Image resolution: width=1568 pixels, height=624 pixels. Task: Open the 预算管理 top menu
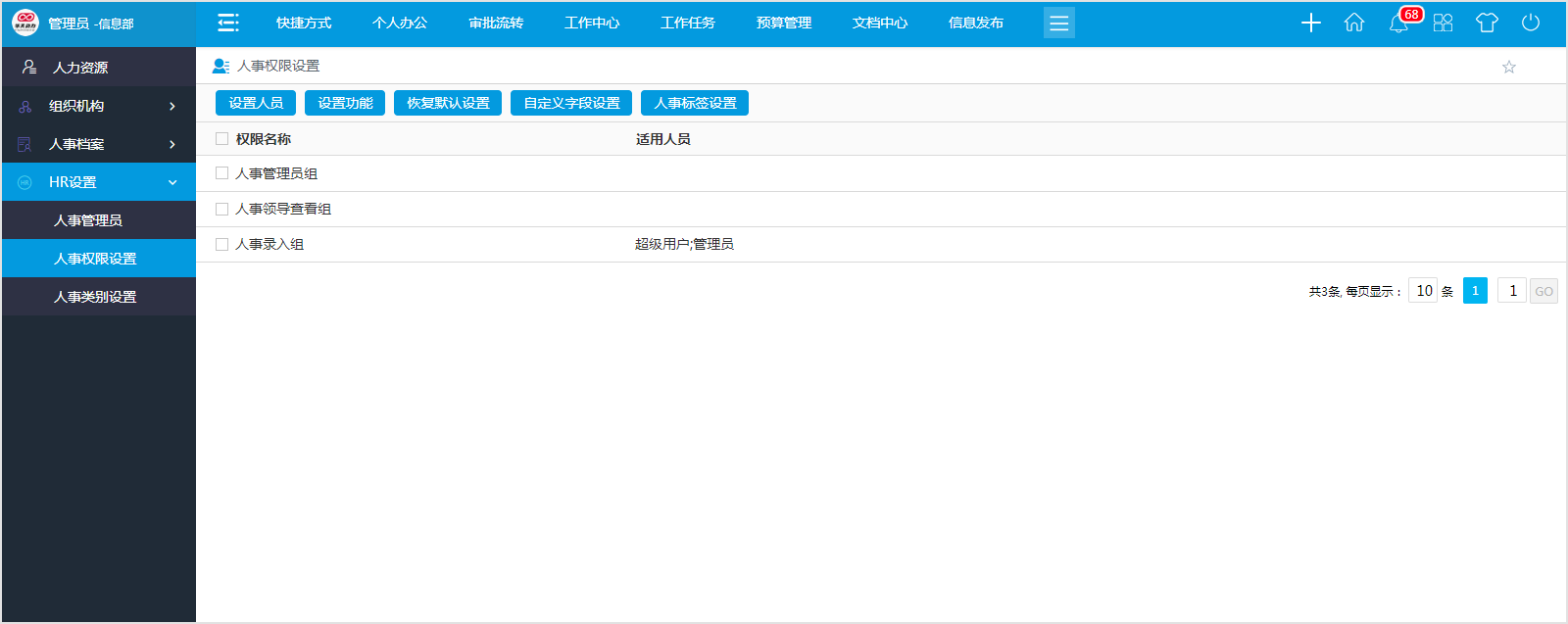(784, 23)
